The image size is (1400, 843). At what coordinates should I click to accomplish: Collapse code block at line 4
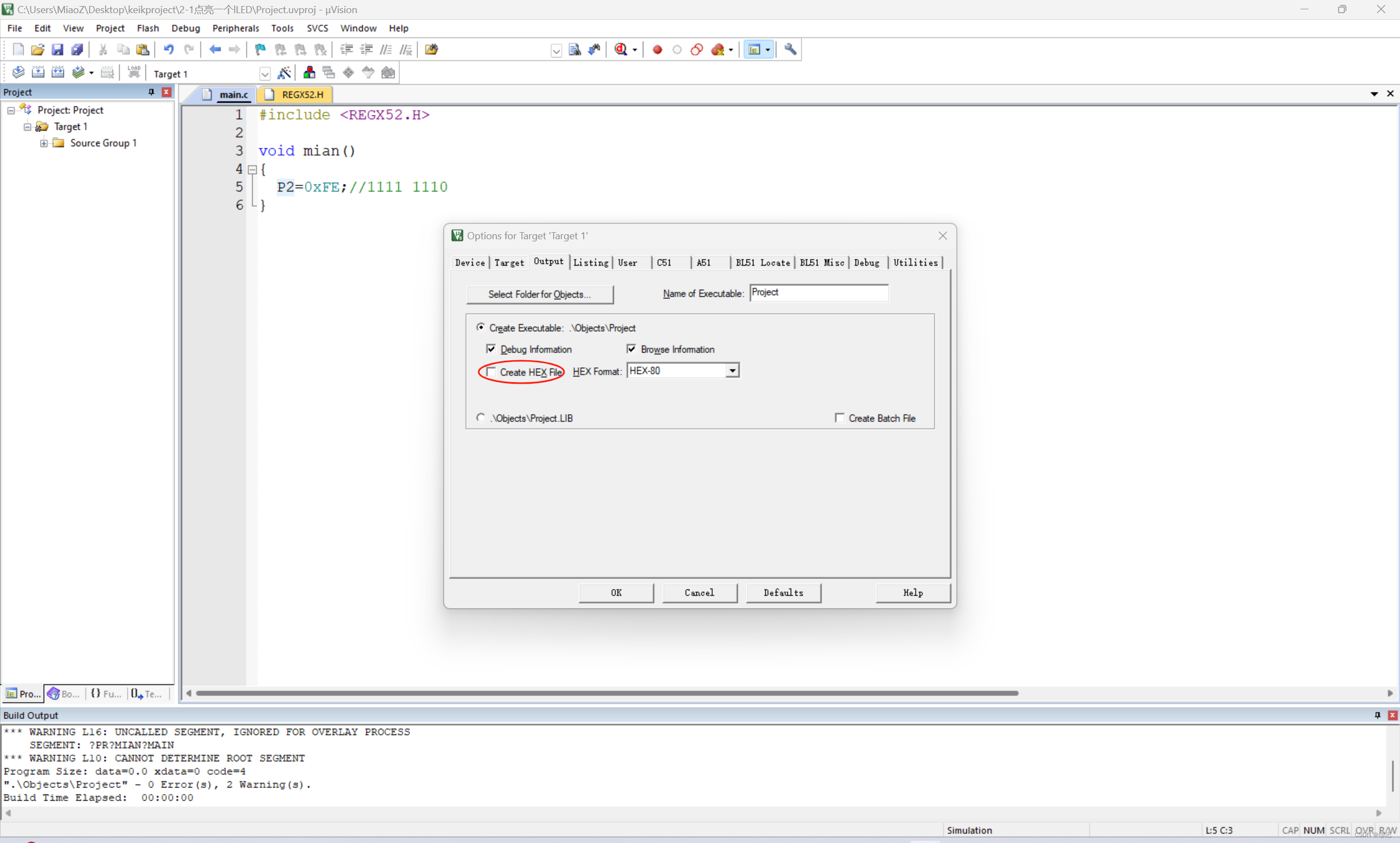pos(253,169)
